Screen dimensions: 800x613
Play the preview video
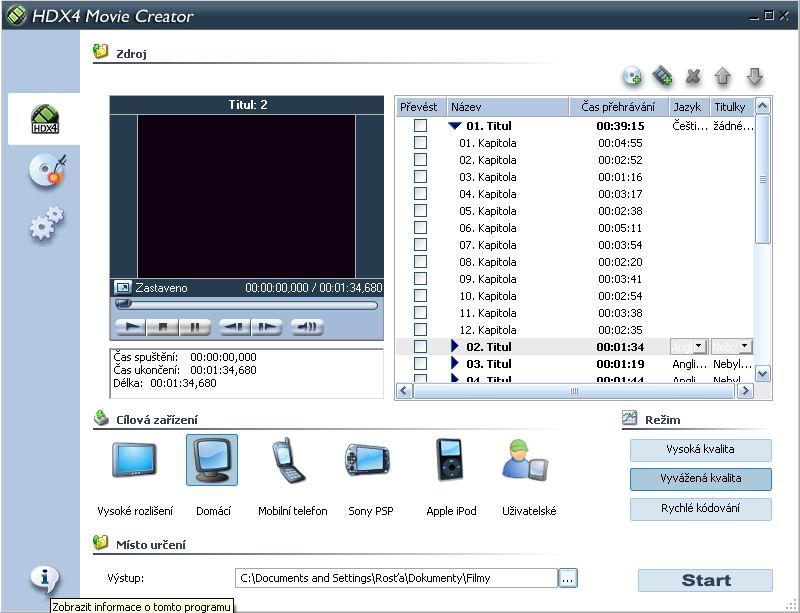click(131, 327)
